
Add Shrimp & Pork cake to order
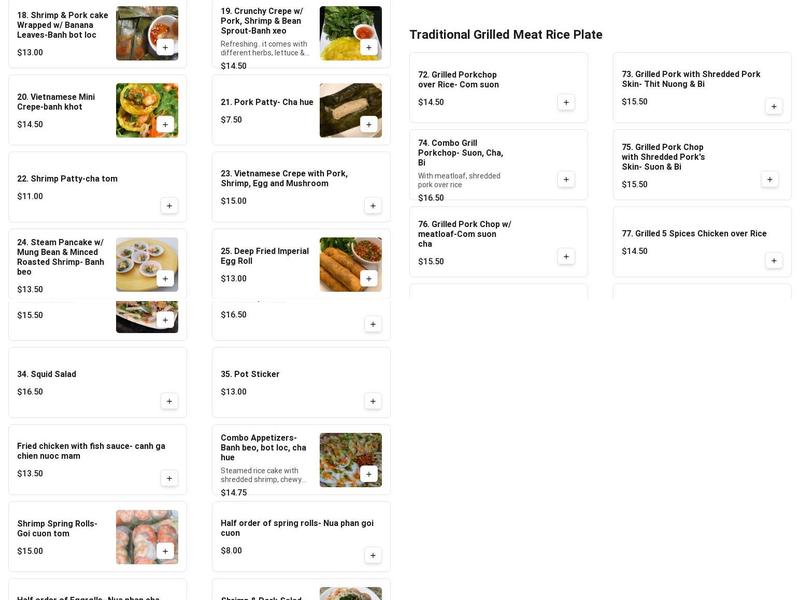167,47
